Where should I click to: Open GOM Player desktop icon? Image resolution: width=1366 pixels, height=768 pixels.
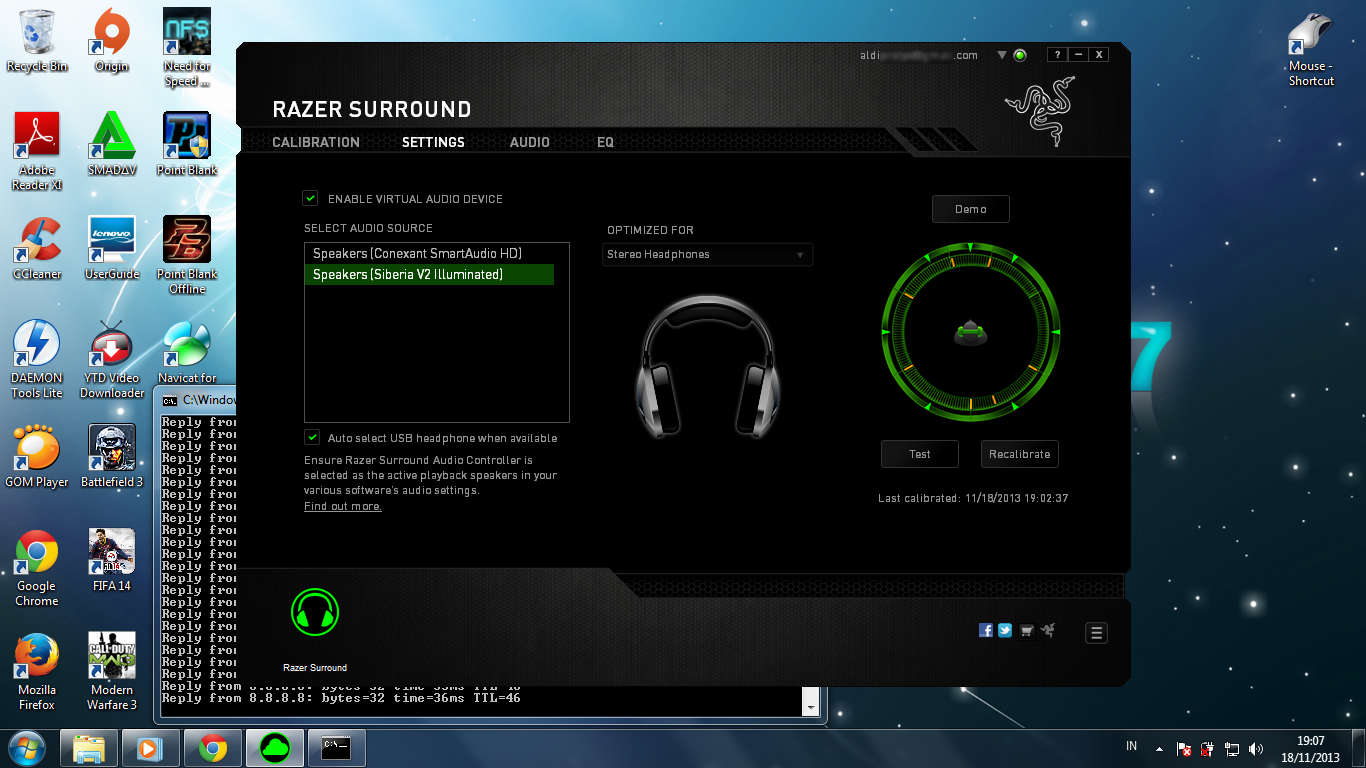pos(37,456)
